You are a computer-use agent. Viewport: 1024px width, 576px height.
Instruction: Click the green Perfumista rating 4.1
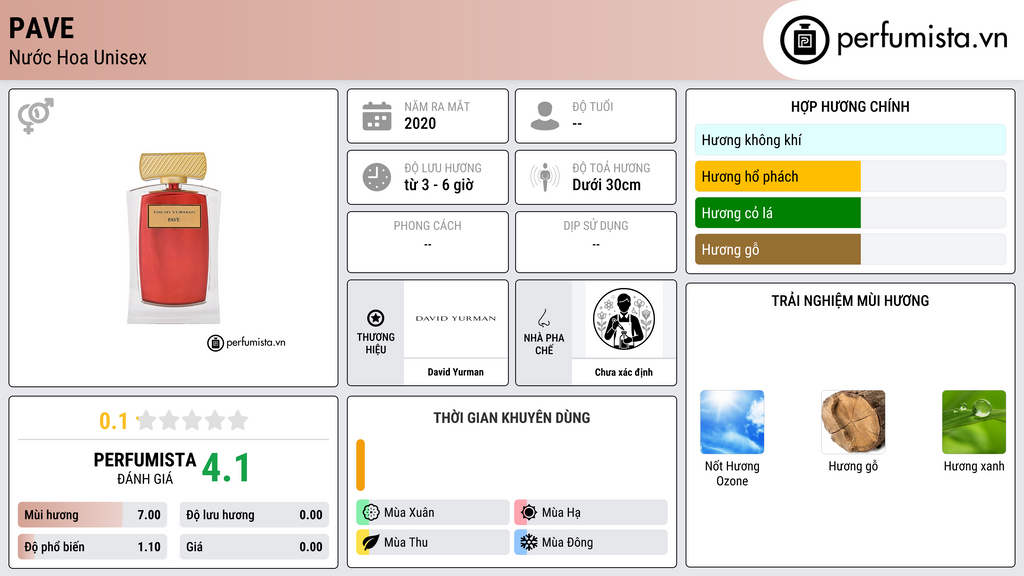click(x=226, y=468)
